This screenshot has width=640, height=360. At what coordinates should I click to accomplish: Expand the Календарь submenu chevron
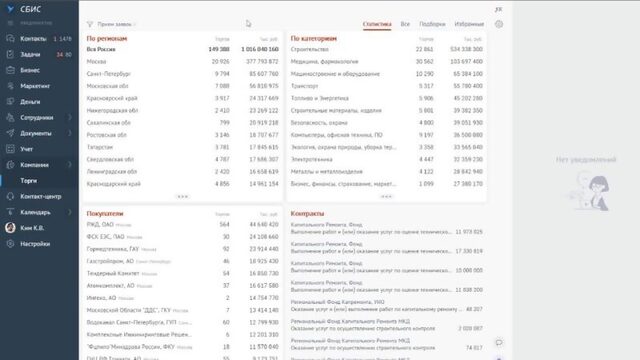click(x=70, y=212)
